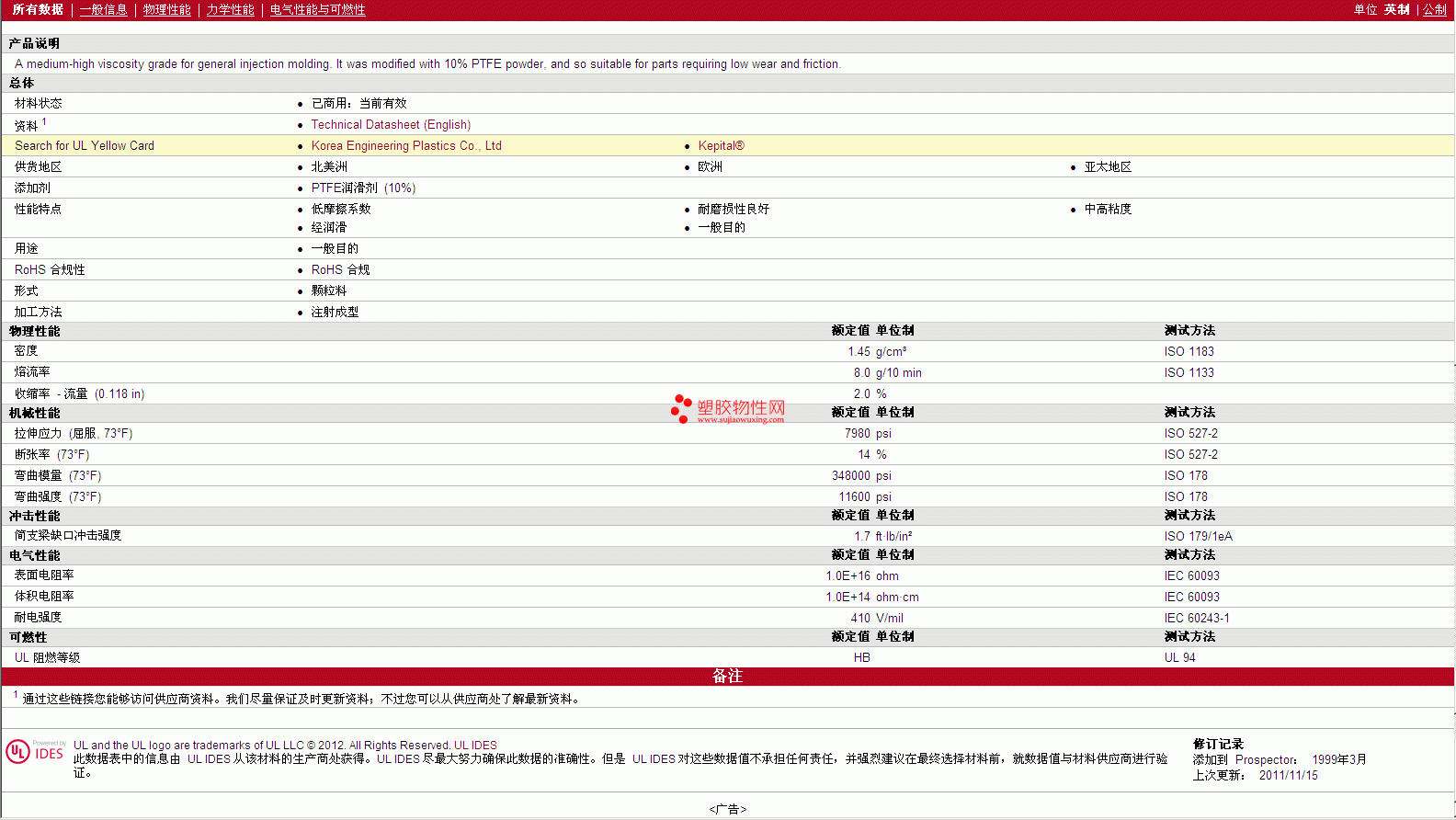Click the UL 94 test method
This screenshot has width=1456, height=820.
point(1180,657)
